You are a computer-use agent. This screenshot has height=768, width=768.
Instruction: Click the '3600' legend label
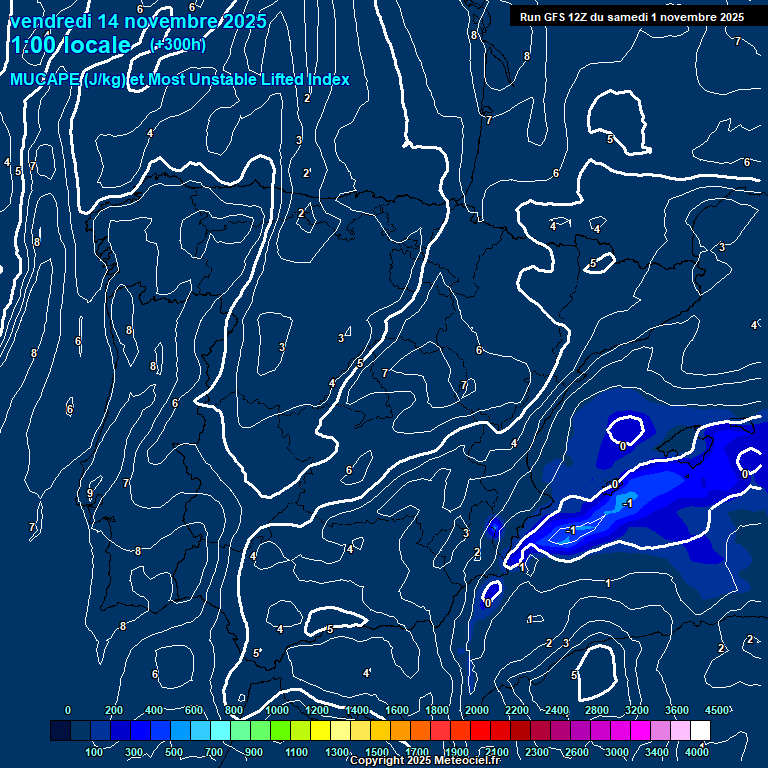[x=677, y=710]
